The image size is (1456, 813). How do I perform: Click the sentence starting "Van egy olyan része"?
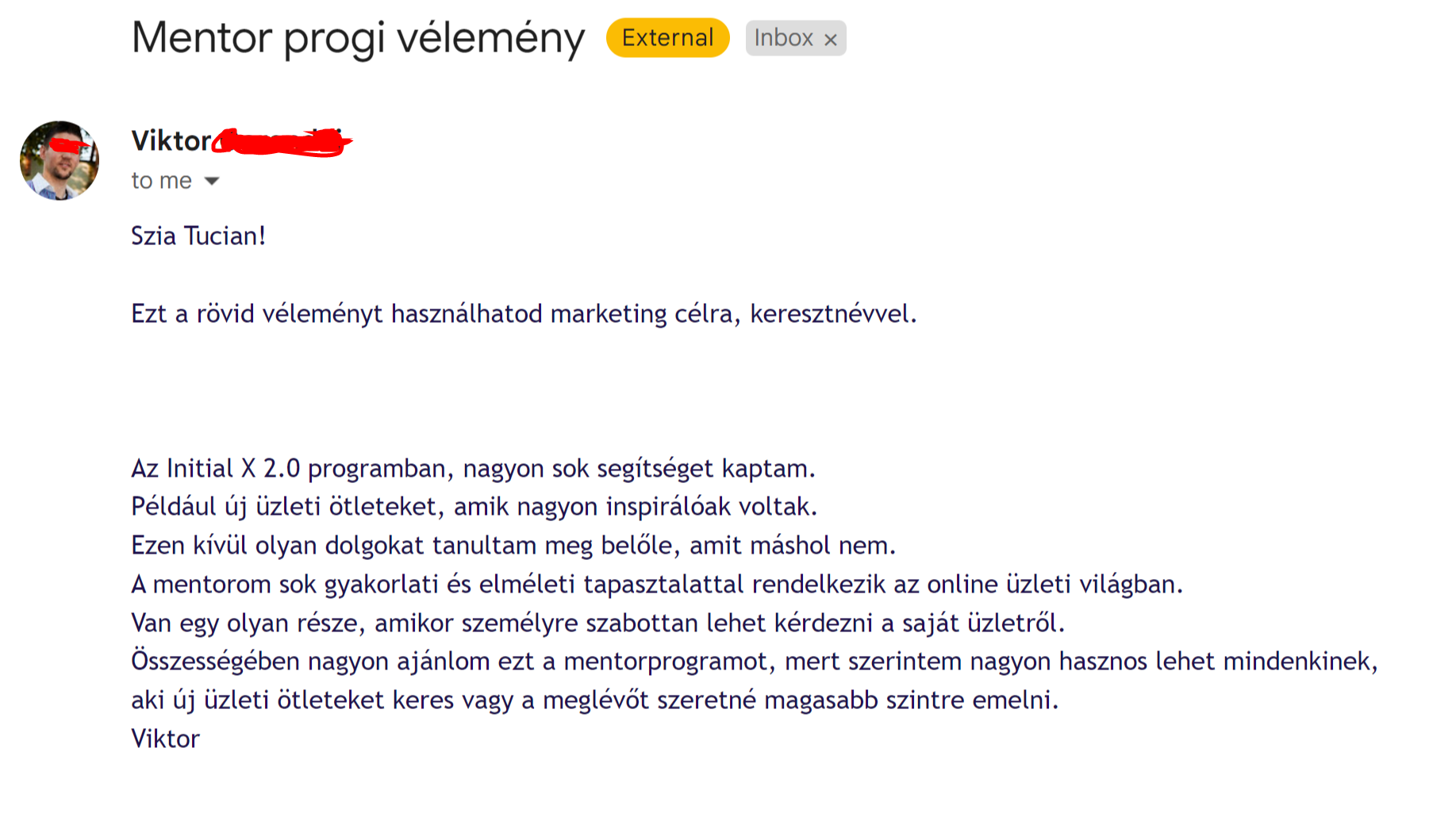(x=598, y=623)
